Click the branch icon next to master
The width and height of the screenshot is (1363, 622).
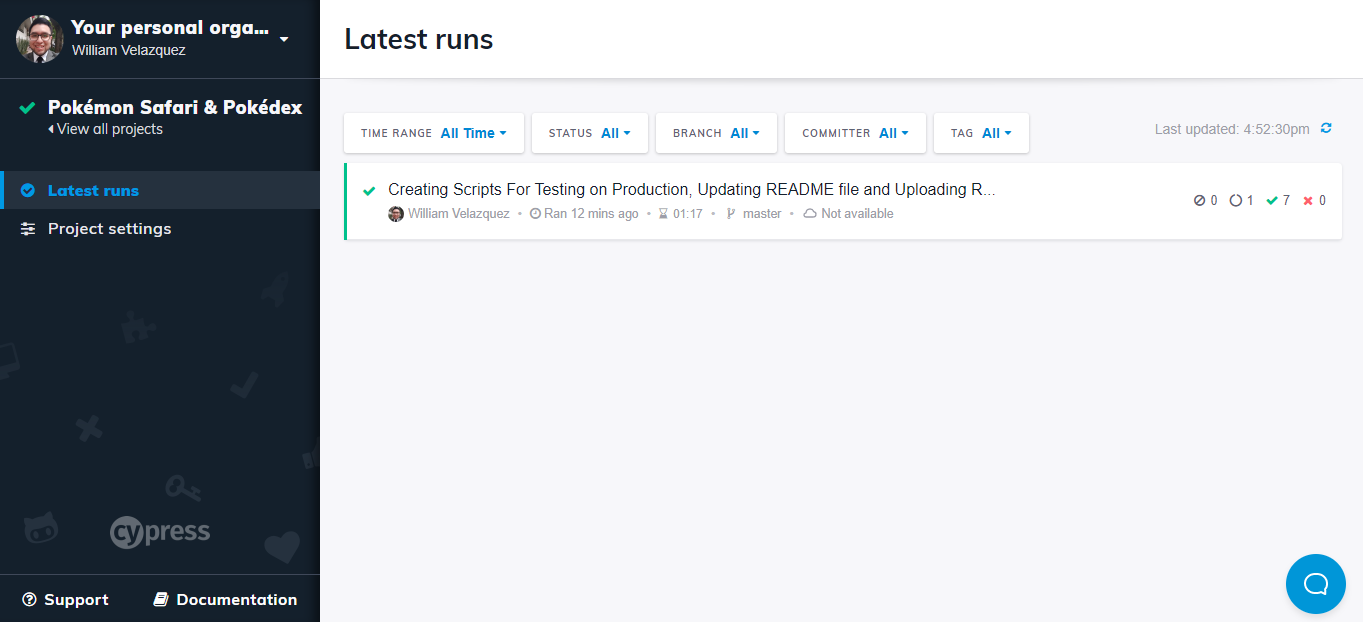pos(731,214)
